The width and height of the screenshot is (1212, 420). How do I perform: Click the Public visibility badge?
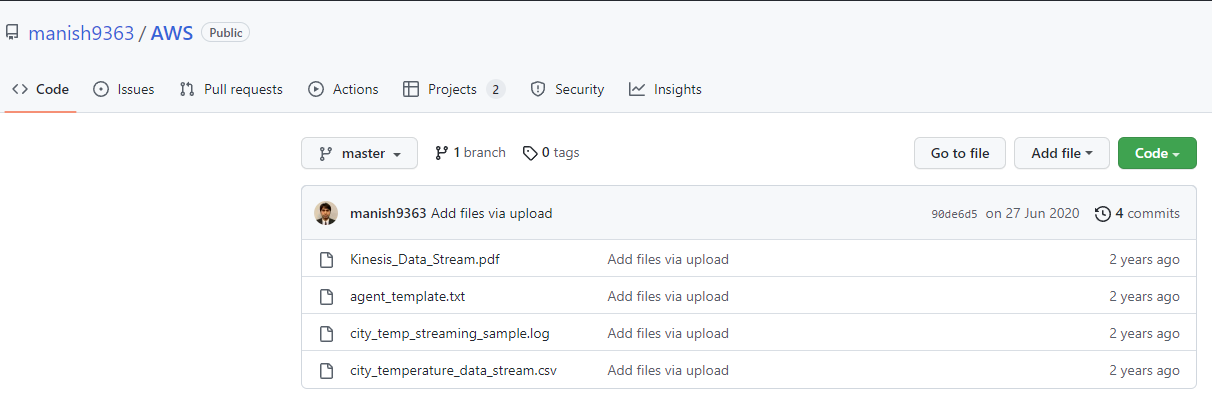click(x=226, y=33)
